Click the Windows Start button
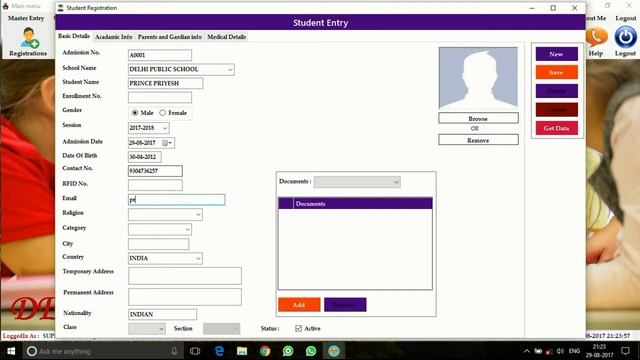Image resolution: width=640 pixels, height=360 pixels. tap(11, 351)
